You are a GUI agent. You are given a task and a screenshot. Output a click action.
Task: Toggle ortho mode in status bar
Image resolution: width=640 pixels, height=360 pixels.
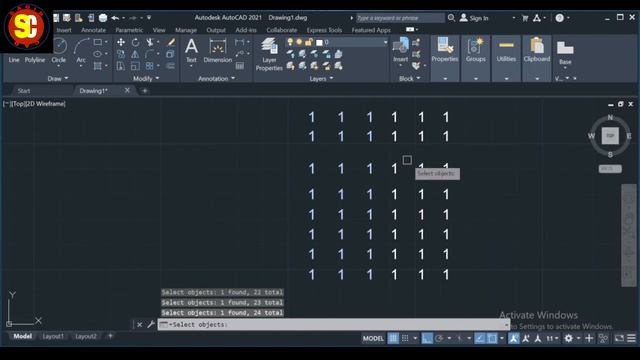tap(427, 338)
